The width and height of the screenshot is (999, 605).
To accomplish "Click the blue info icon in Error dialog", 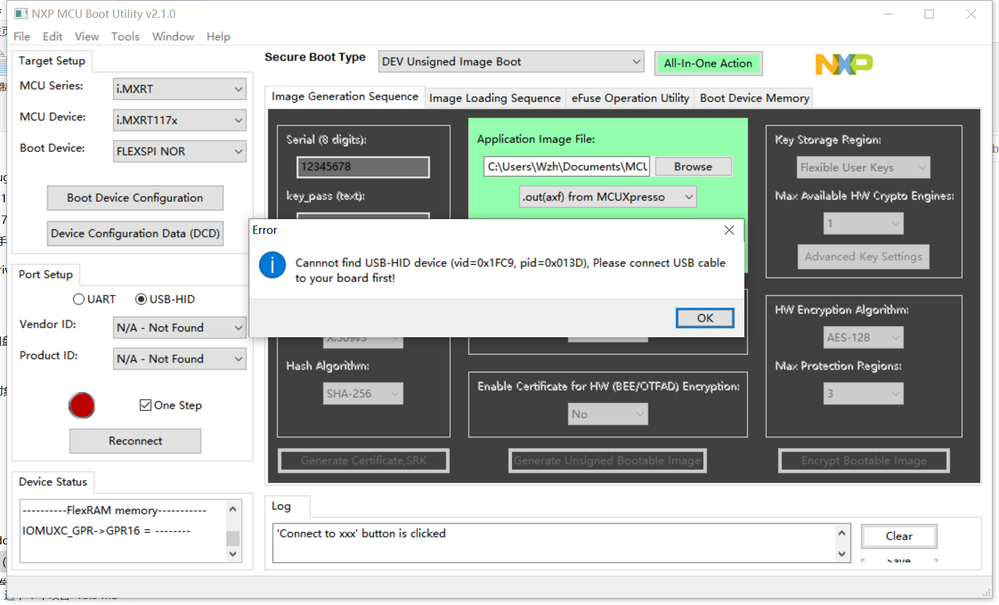I will click(272, 264).
